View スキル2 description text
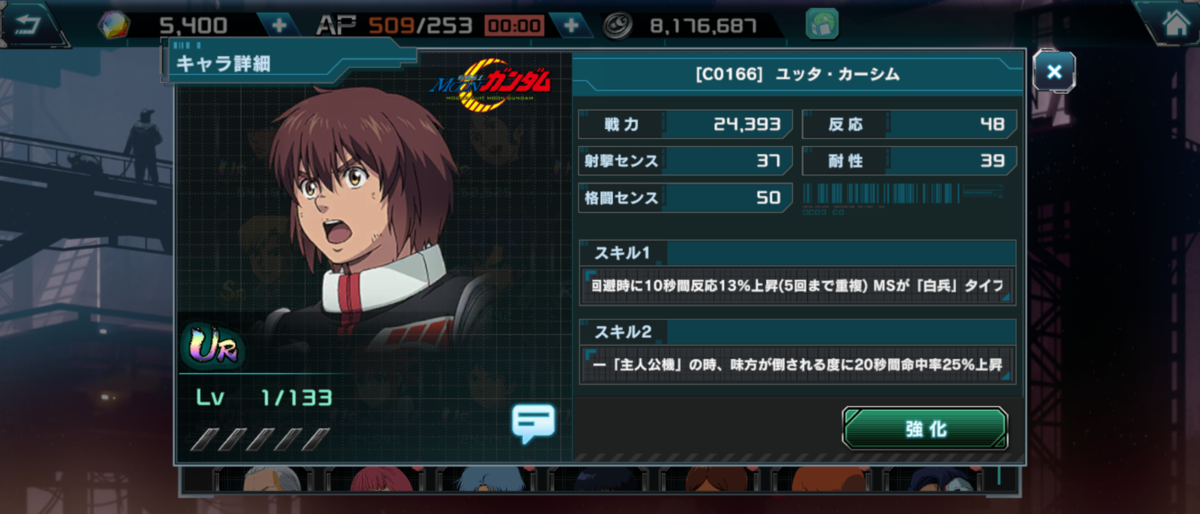 point(798,365)
